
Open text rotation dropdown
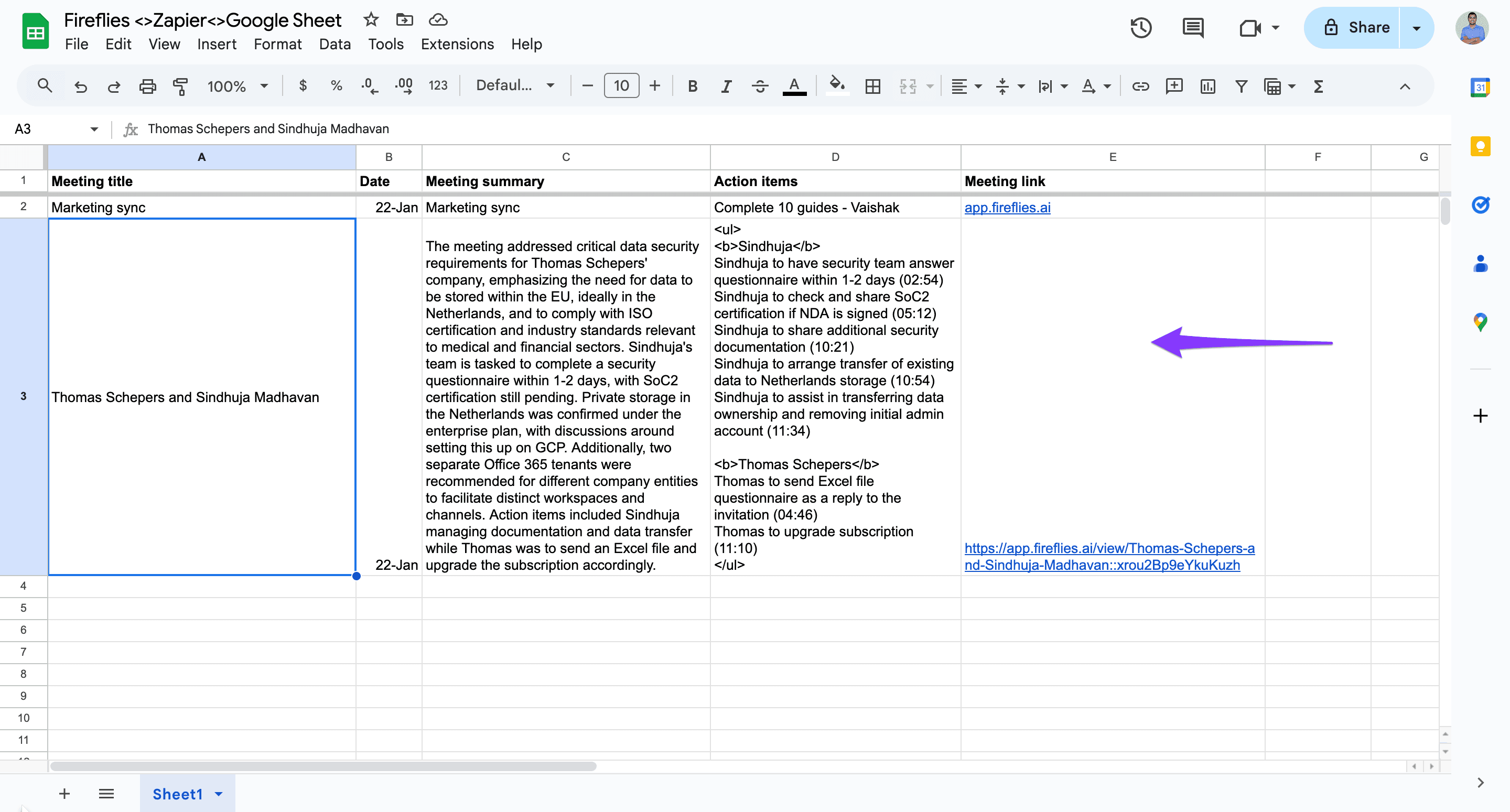1096,87
